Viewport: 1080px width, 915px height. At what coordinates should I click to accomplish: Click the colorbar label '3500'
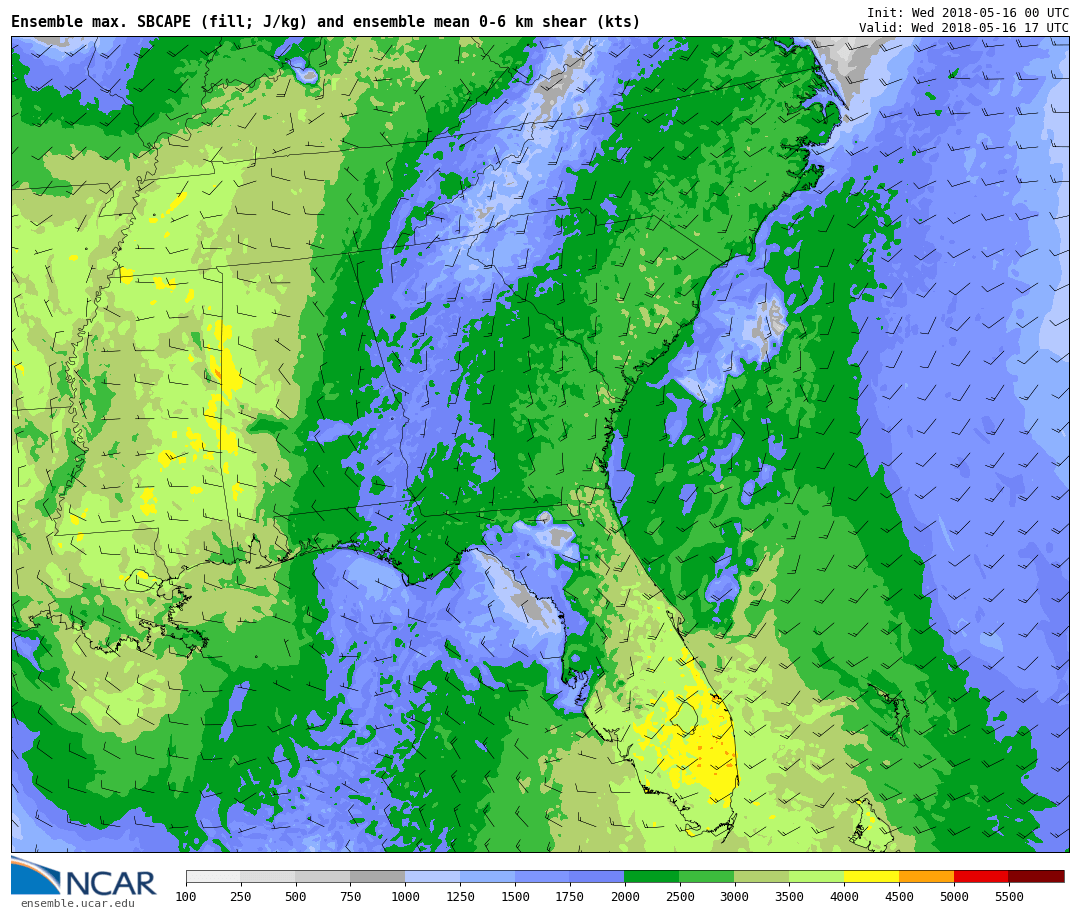pos(789,896)
